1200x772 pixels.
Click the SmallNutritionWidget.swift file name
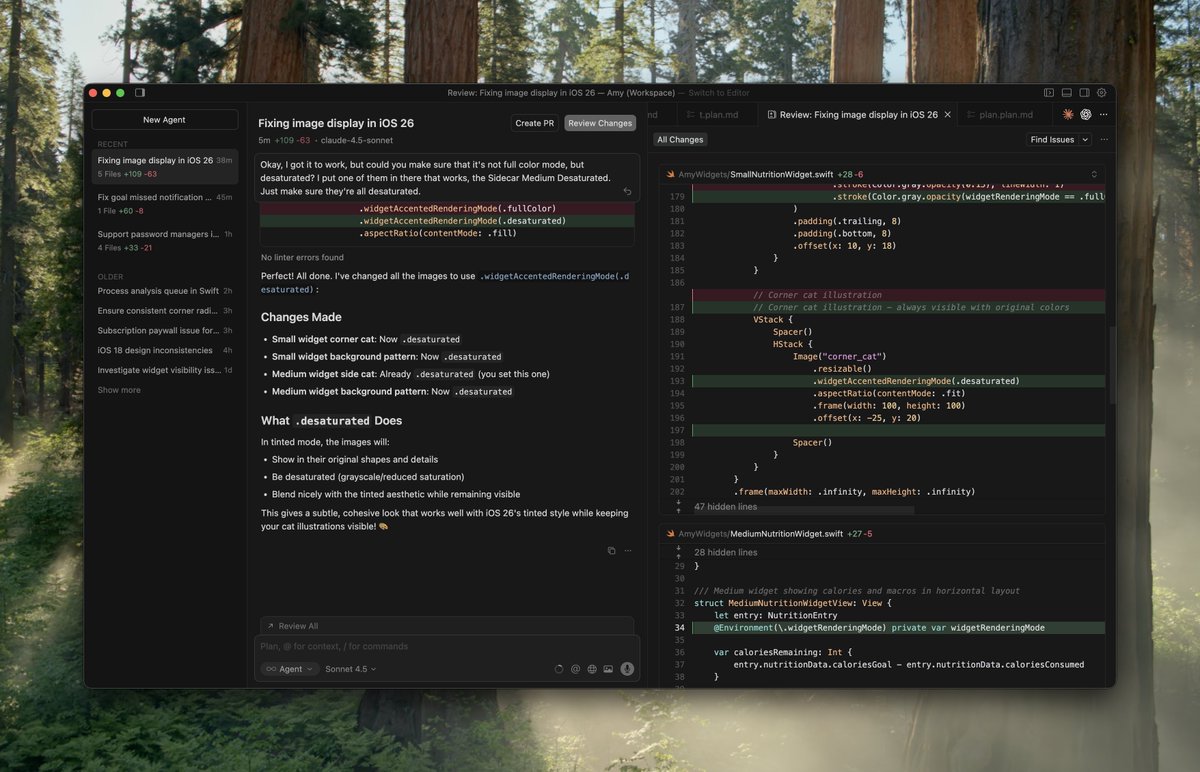[781, 174]
